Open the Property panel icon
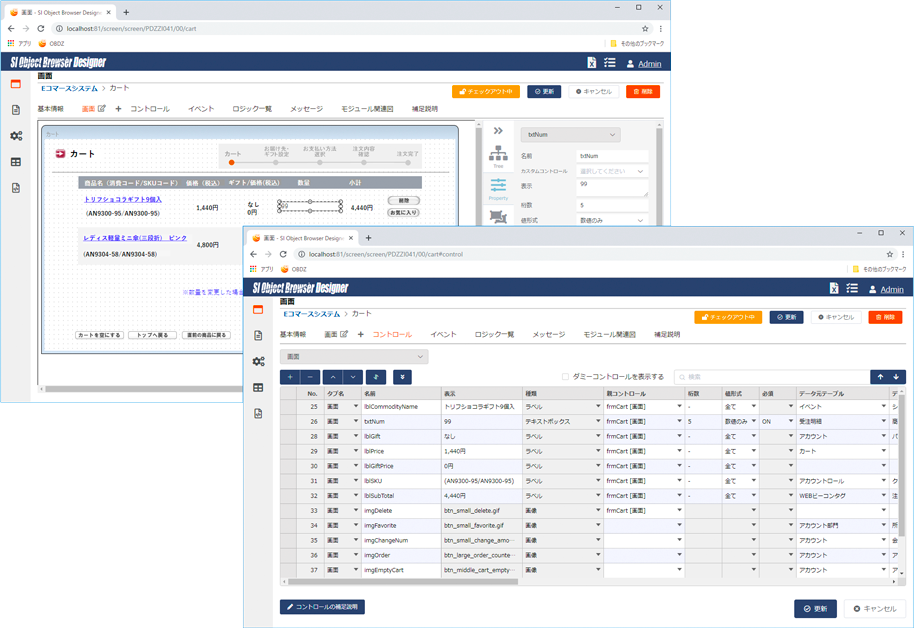Screen dimensions: 914x628 point(498,188)
